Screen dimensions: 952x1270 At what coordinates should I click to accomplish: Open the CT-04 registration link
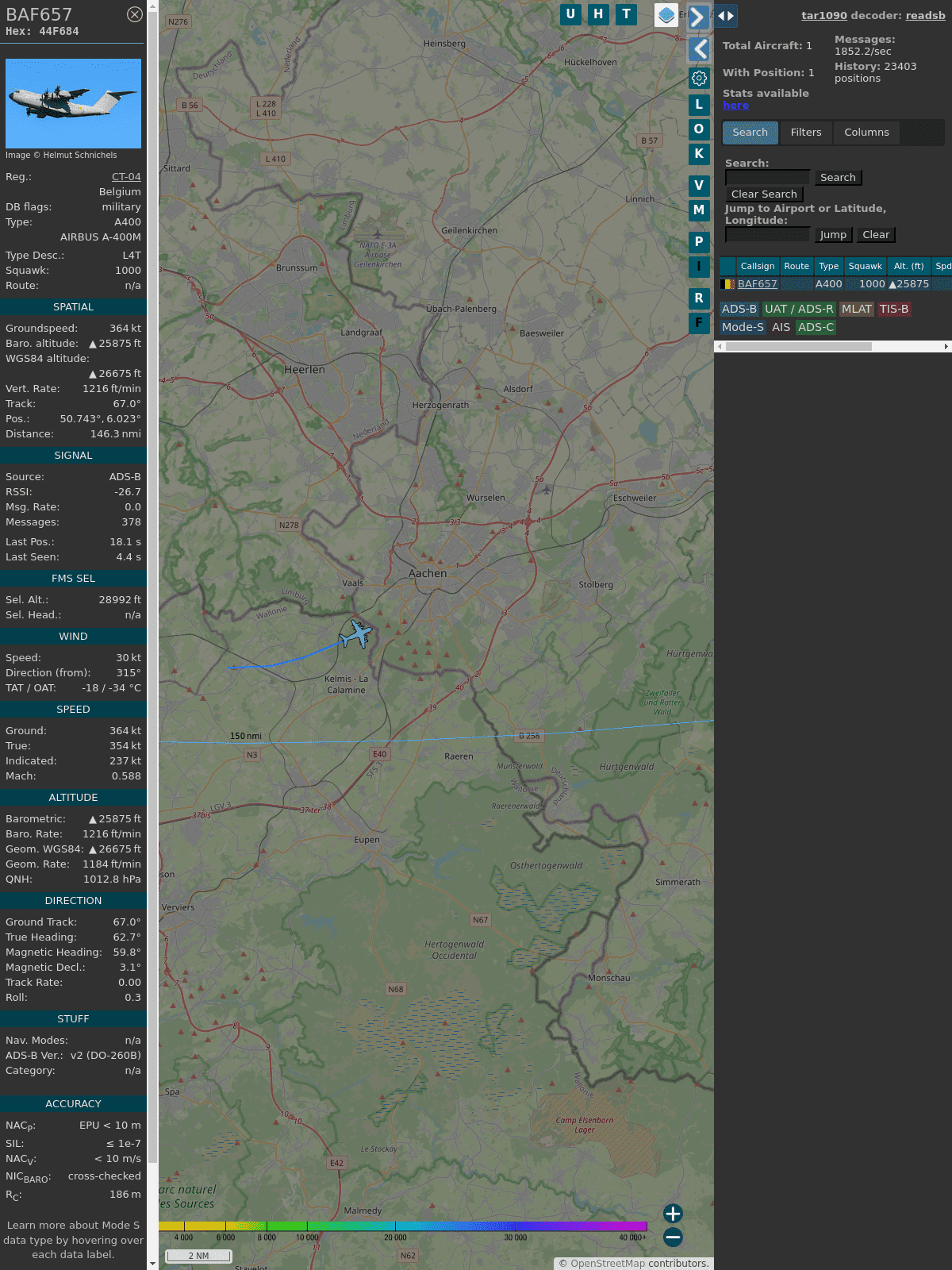coord(126,177)
